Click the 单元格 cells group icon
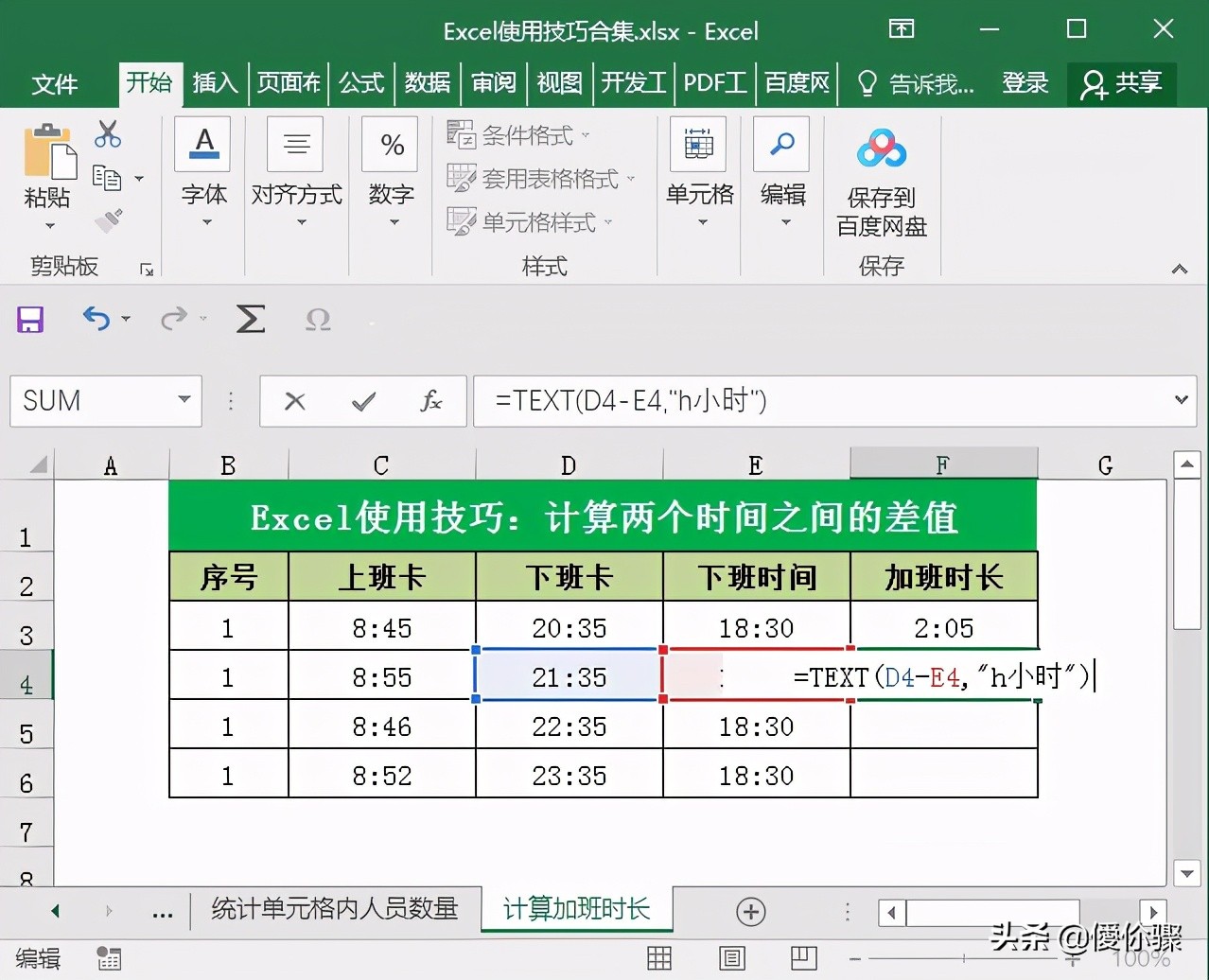 point(698,145)
